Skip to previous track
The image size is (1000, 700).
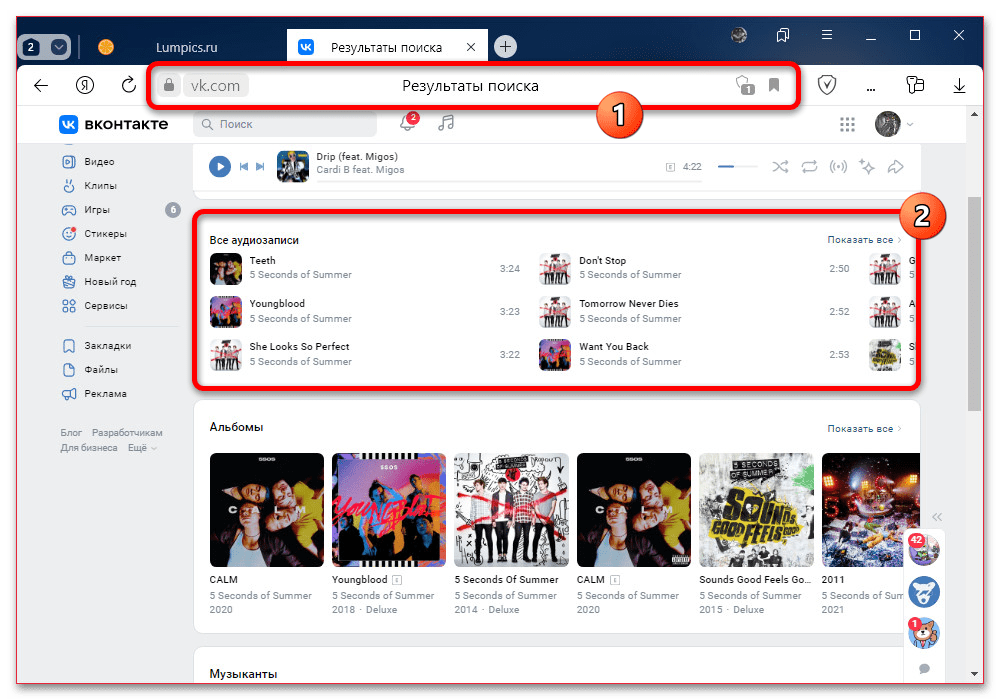click(243, 167)
